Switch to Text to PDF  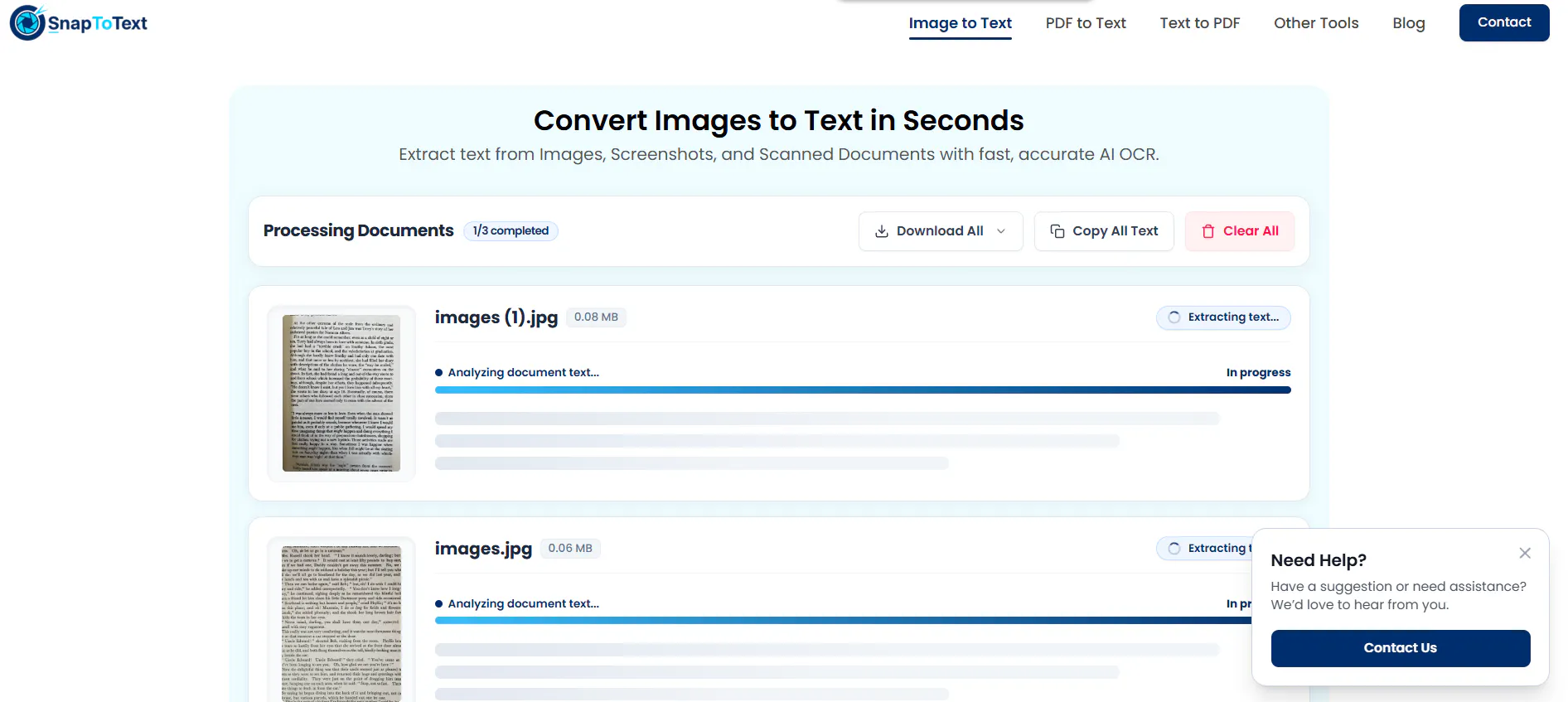[1199, 23]
